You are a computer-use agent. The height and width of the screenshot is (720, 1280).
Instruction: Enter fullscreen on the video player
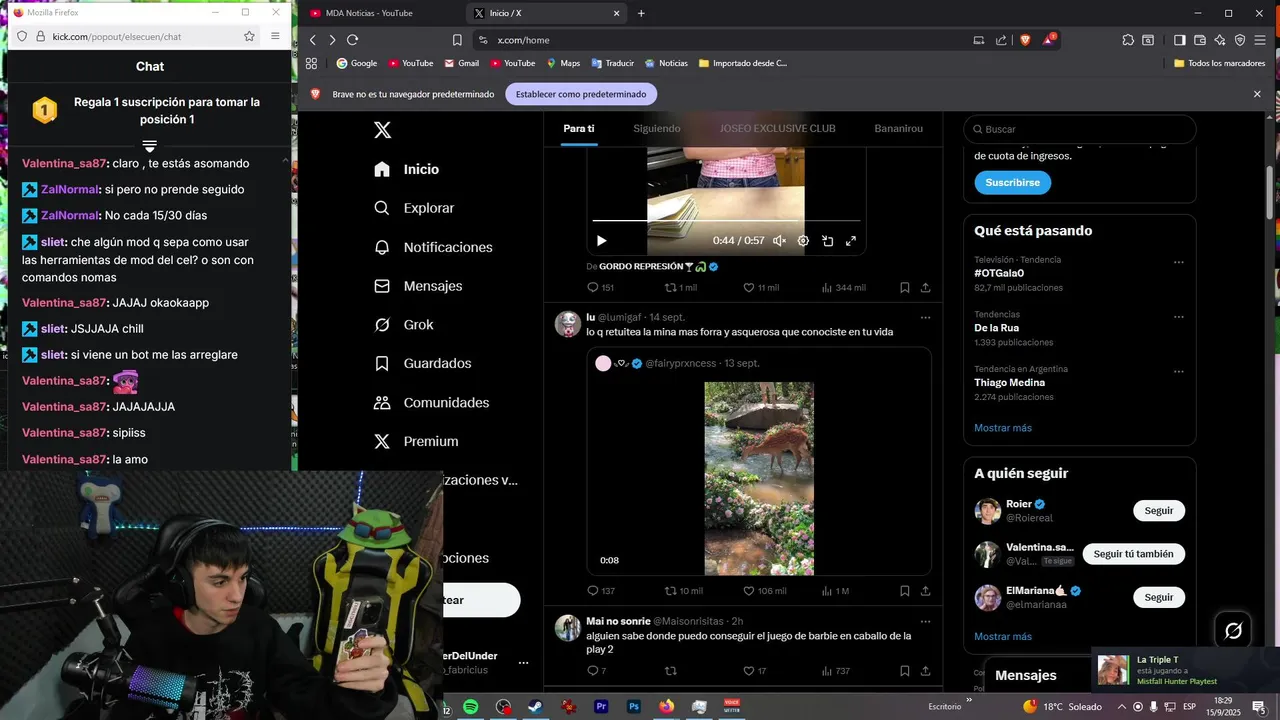point(851,241)
